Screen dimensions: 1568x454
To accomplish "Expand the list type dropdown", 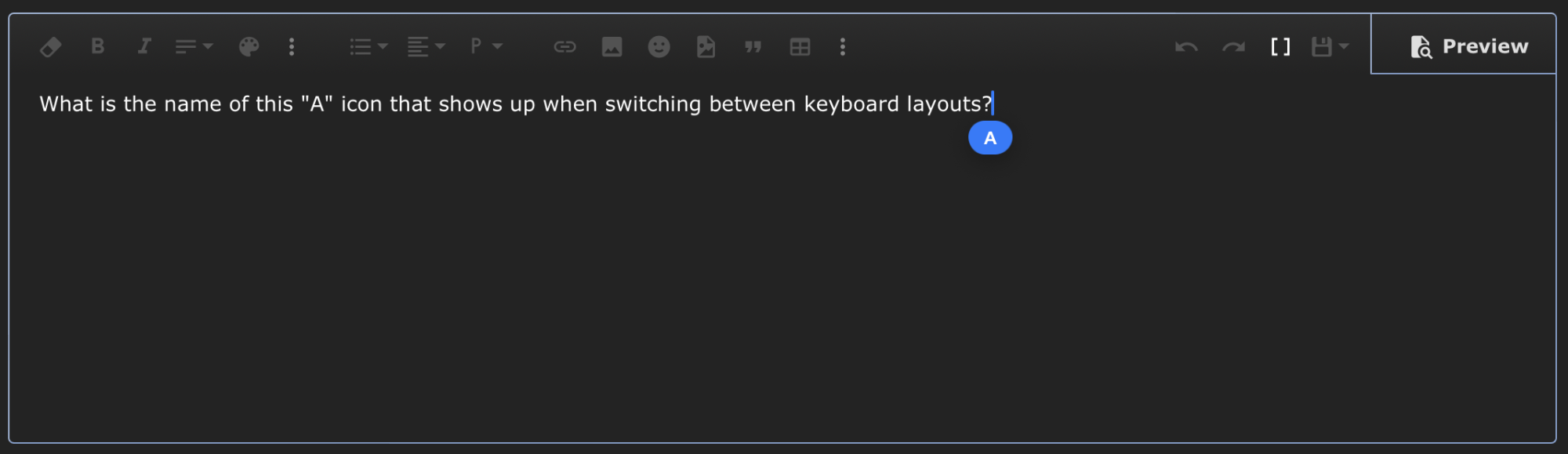I will pyautogui.click(x=368, y=47).
